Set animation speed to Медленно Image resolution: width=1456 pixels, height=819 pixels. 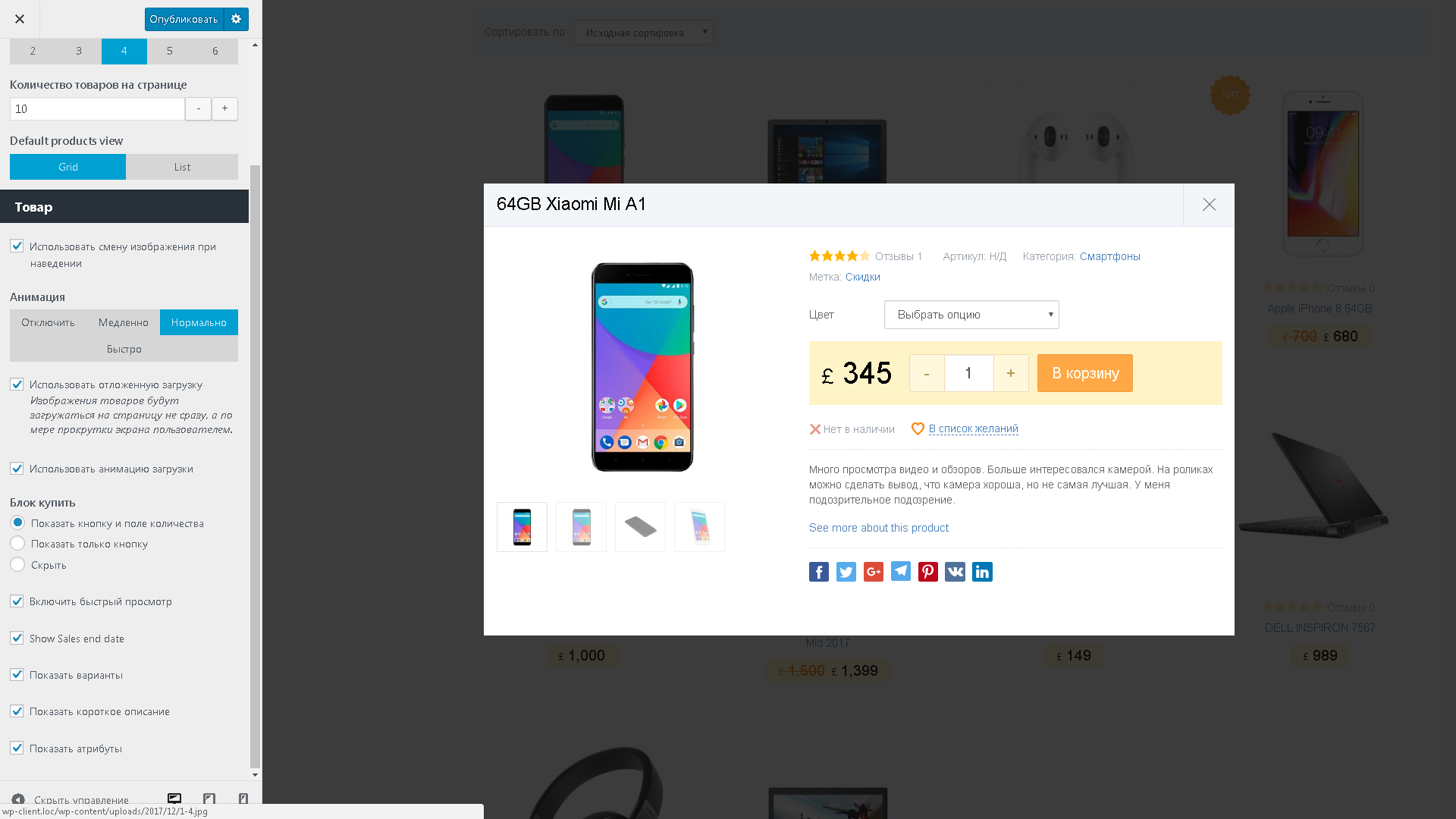click(x=124, y=322)
